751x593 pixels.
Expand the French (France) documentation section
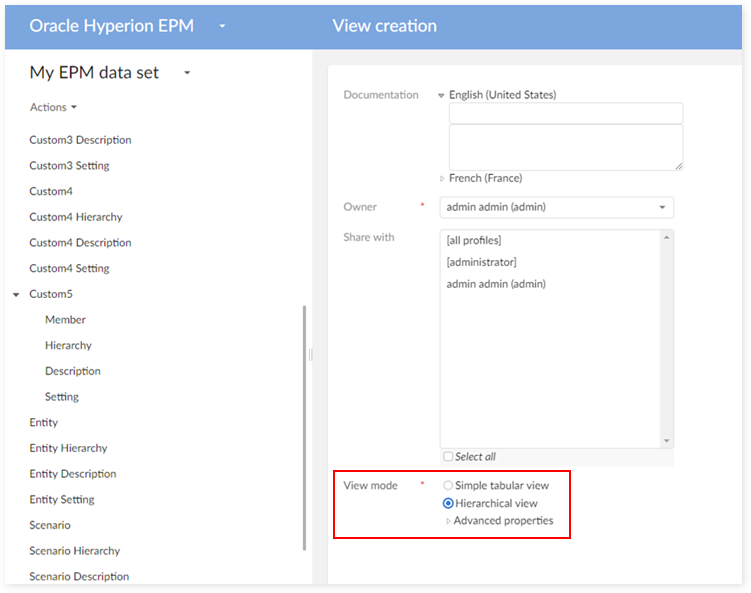click(x=442, y=179)
